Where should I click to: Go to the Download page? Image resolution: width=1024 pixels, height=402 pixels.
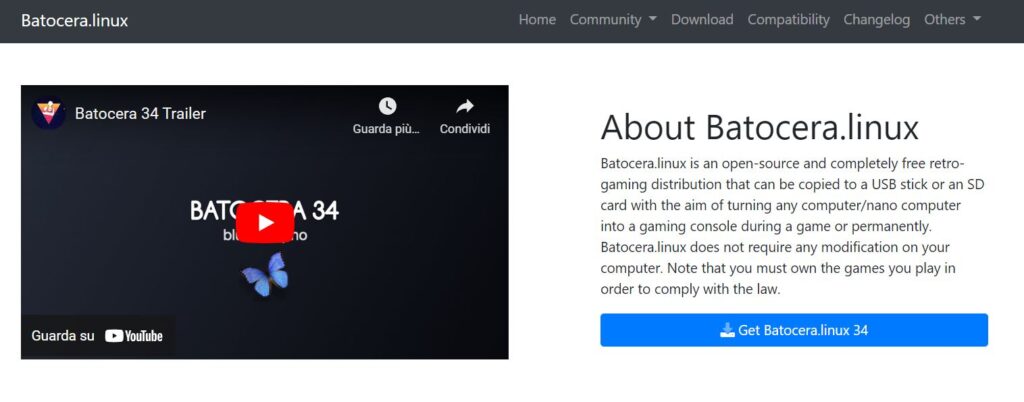(x=702, y=20)
